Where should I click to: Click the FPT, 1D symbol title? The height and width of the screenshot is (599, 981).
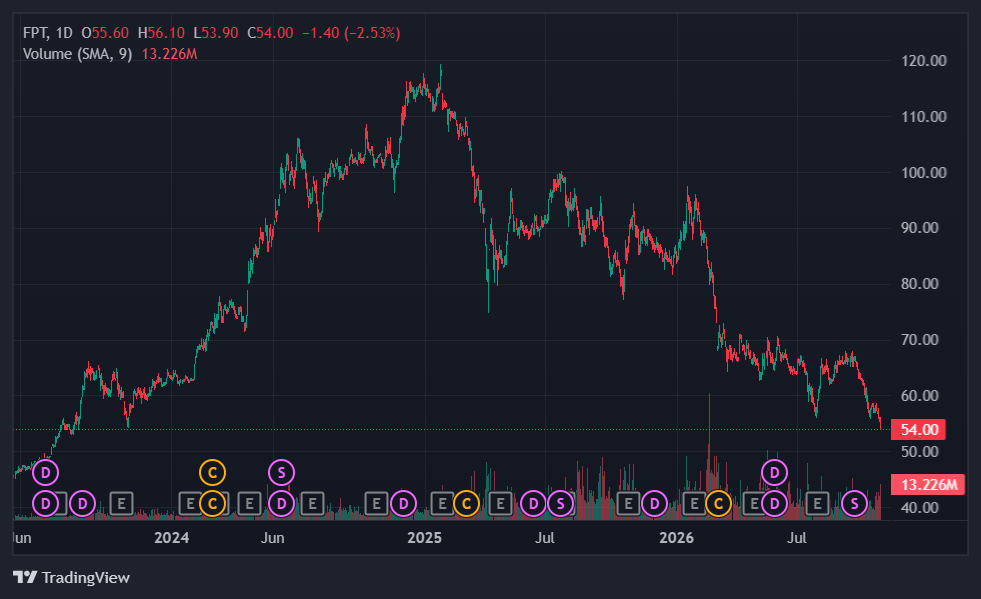(48, 33)
